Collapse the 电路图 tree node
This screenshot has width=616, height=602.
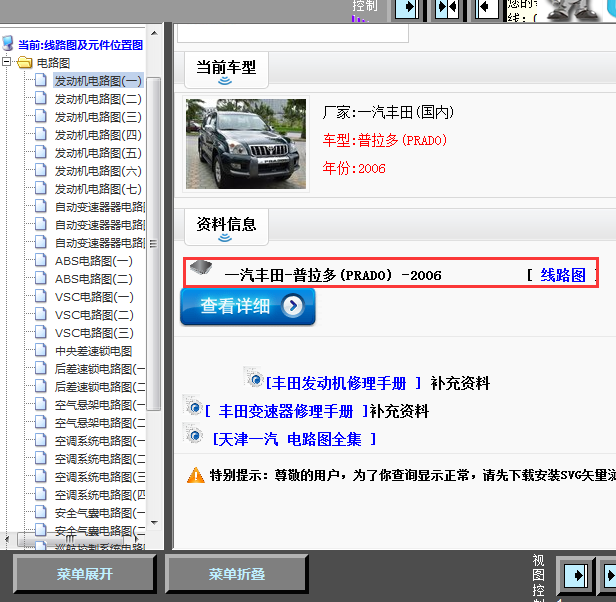(x=6, y=62)
